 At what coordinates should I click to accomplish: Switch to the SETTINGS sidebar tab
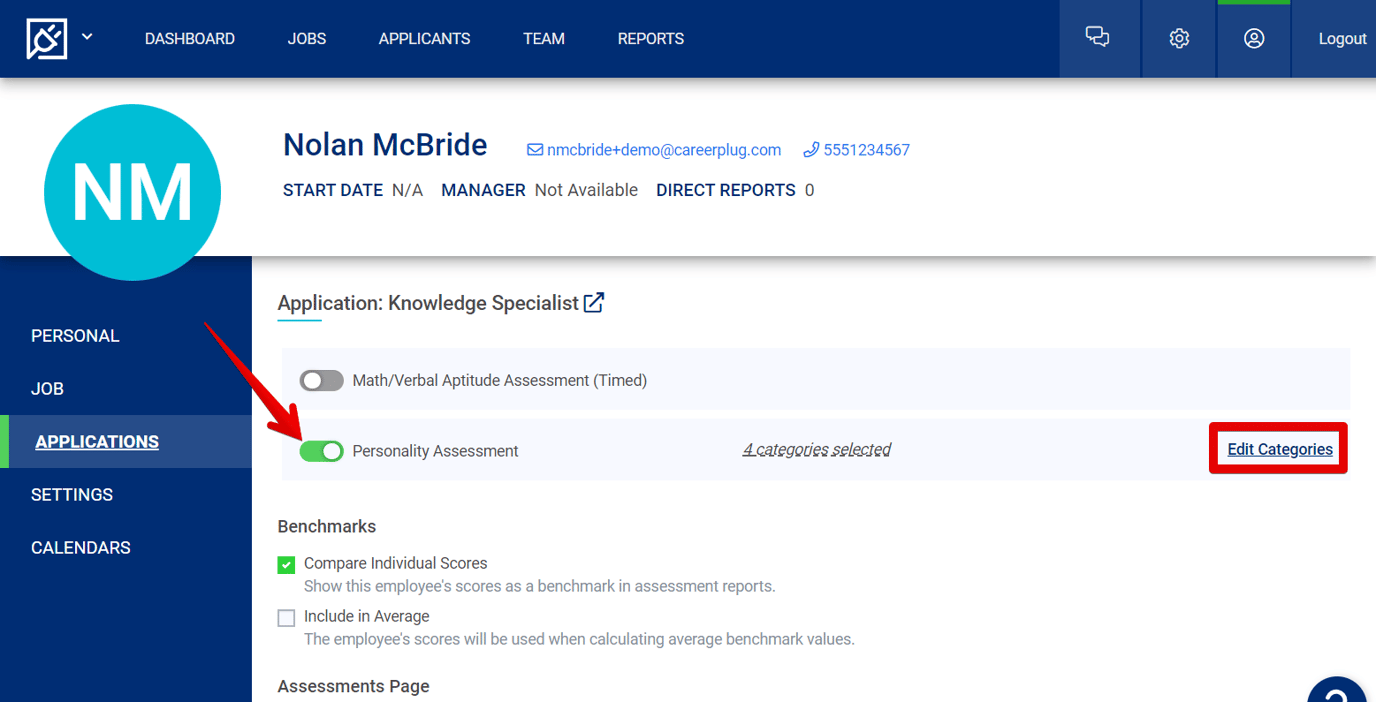click(x=71, y=494)
